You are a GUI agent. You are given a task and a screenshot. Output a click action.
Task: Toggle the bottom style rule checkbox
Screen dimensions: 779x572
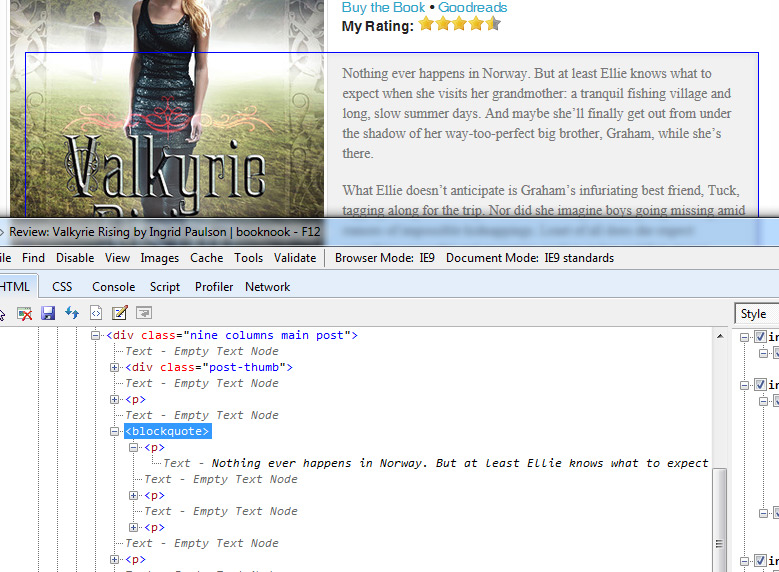pos(760,561)
